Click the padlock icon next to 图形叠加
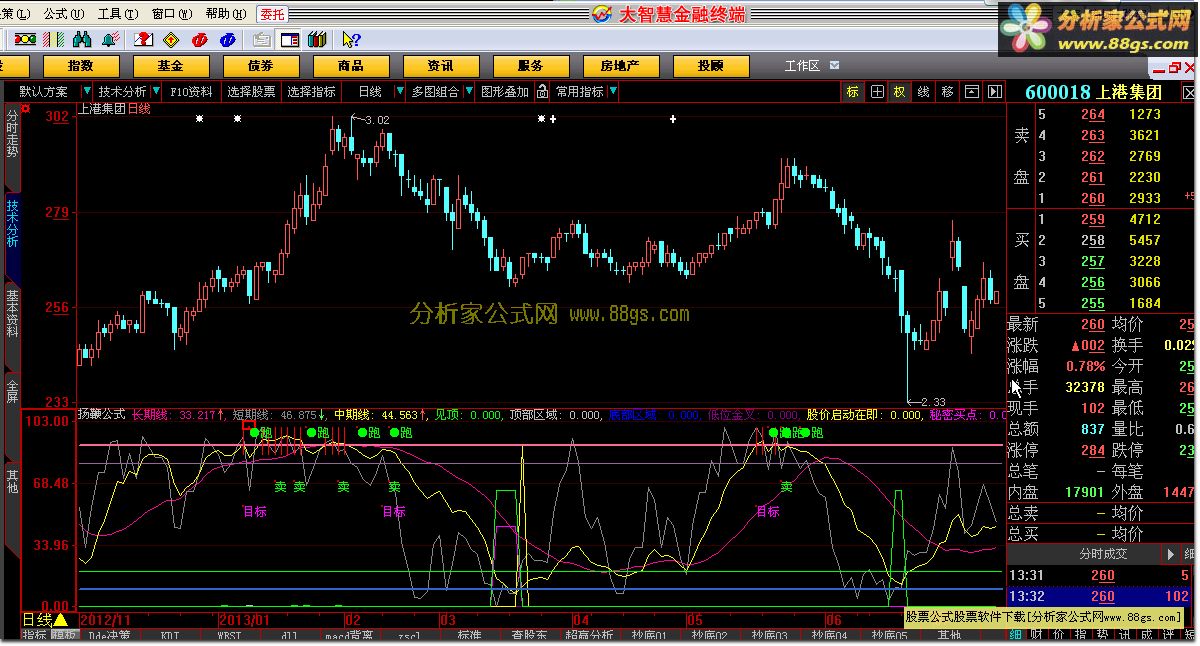Image resolution: width=1200 pixels, height=646 pixels. click(542, 91)
